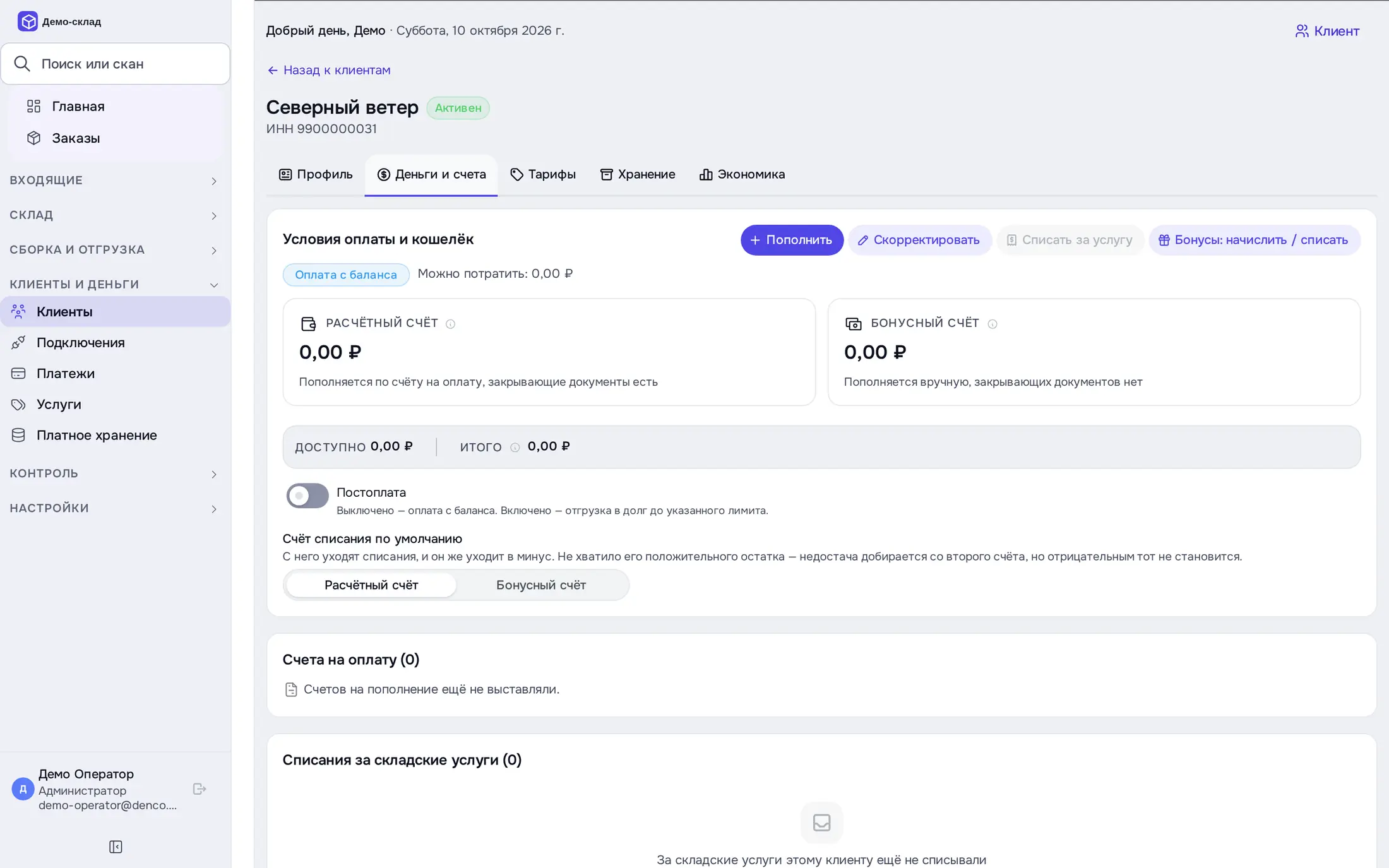The image size is (1389, 868).
Task: Expand the Настройки section
Action: coord(115,508)
